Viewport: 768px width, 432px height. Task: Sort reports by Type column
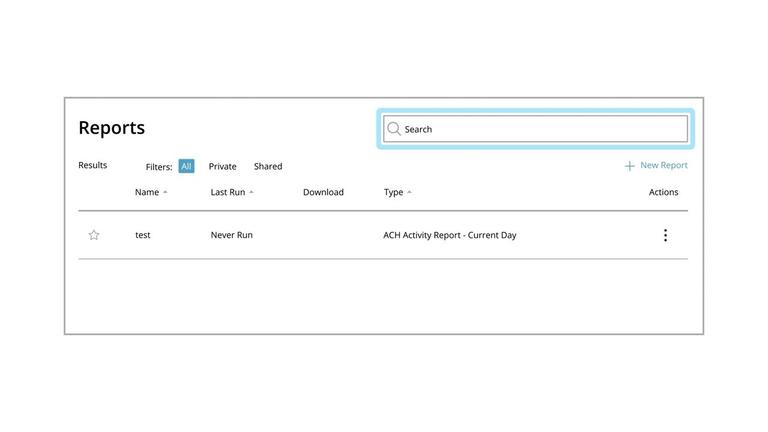tap(397, 192)
